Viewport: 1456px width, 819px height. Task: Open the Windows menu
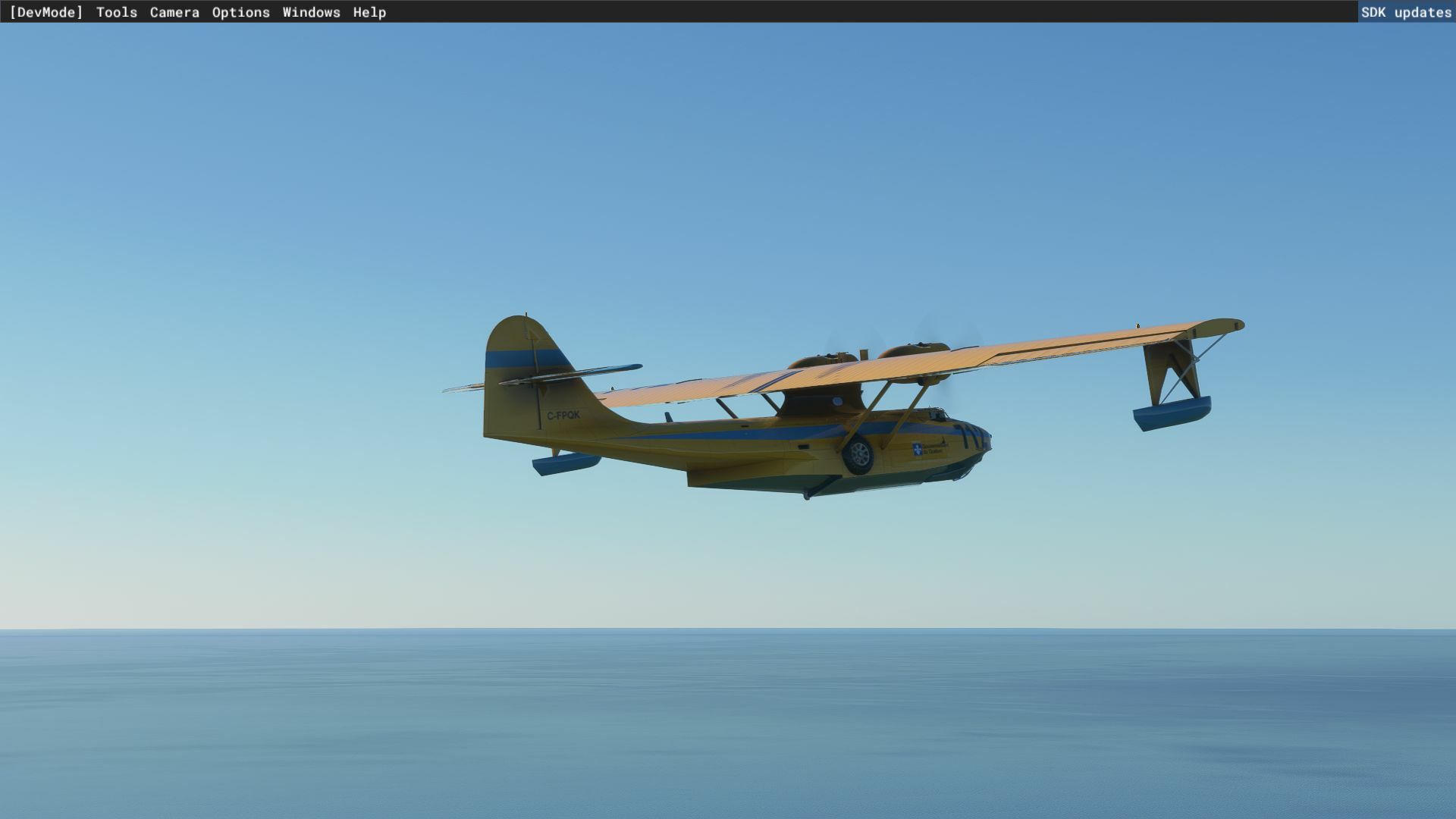(x=311, y=12)
